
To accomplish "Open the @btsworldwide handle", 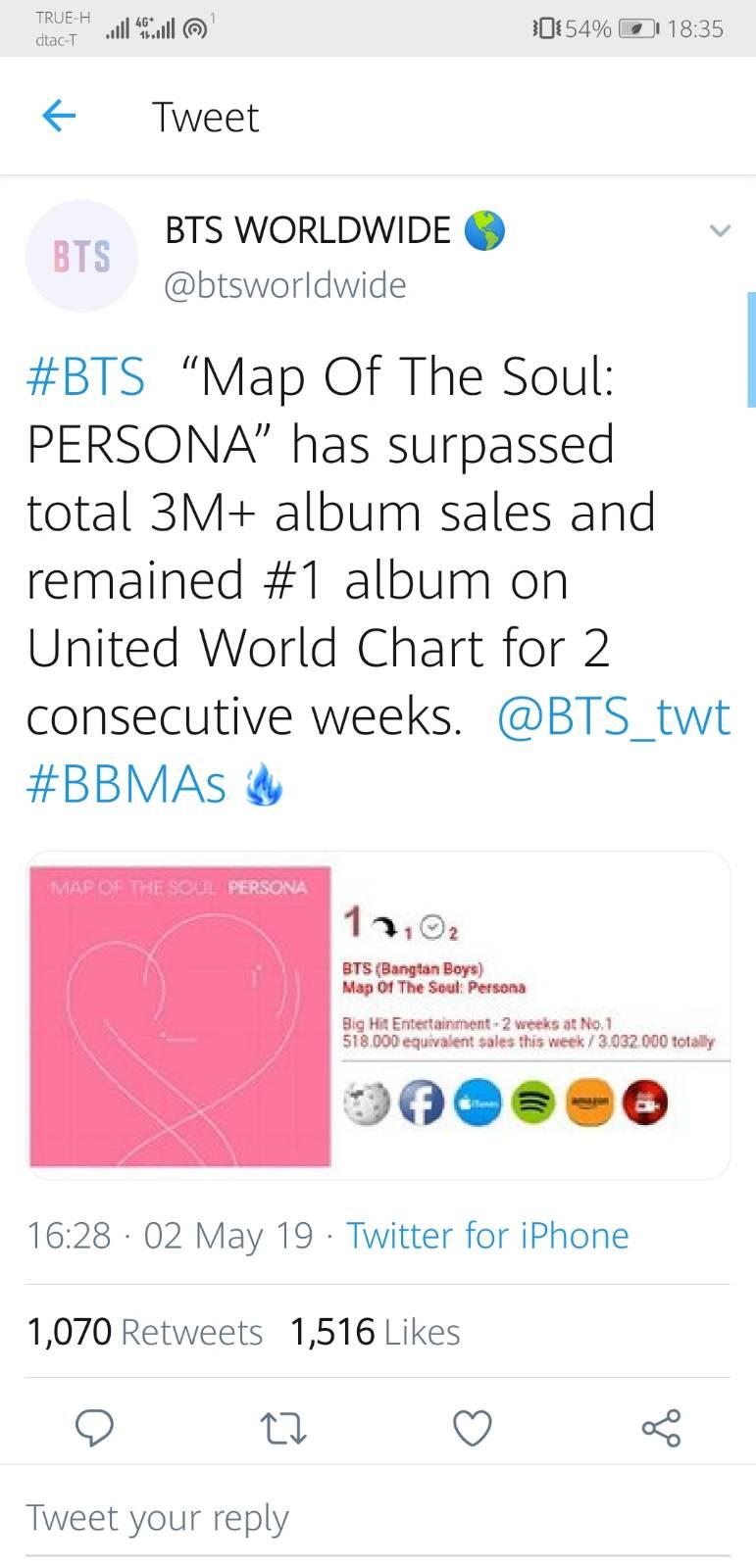I will click(x=285, y=285).
